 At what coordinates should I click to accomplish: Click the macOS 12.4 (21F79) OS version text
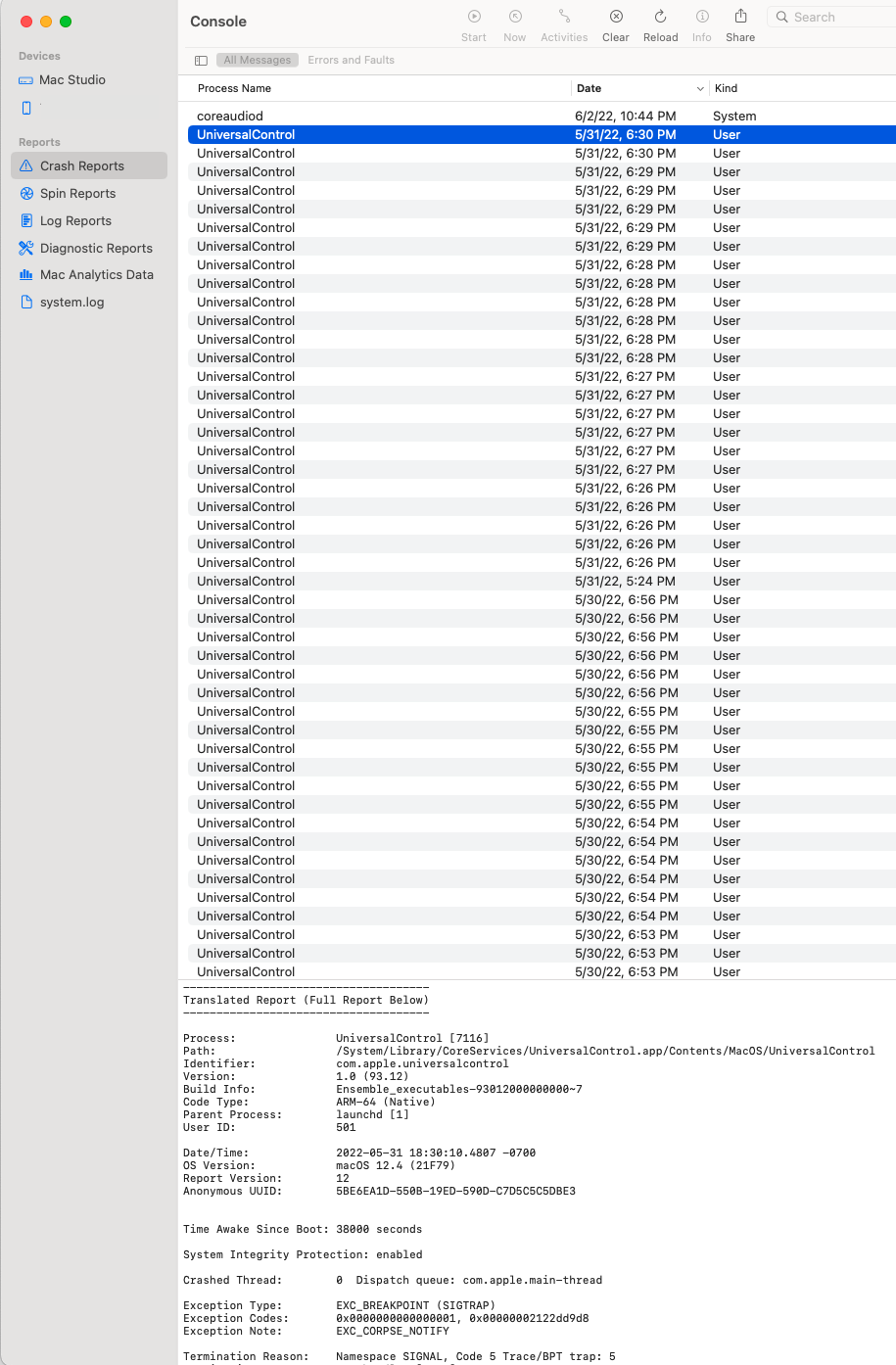tap(396, 1165)
